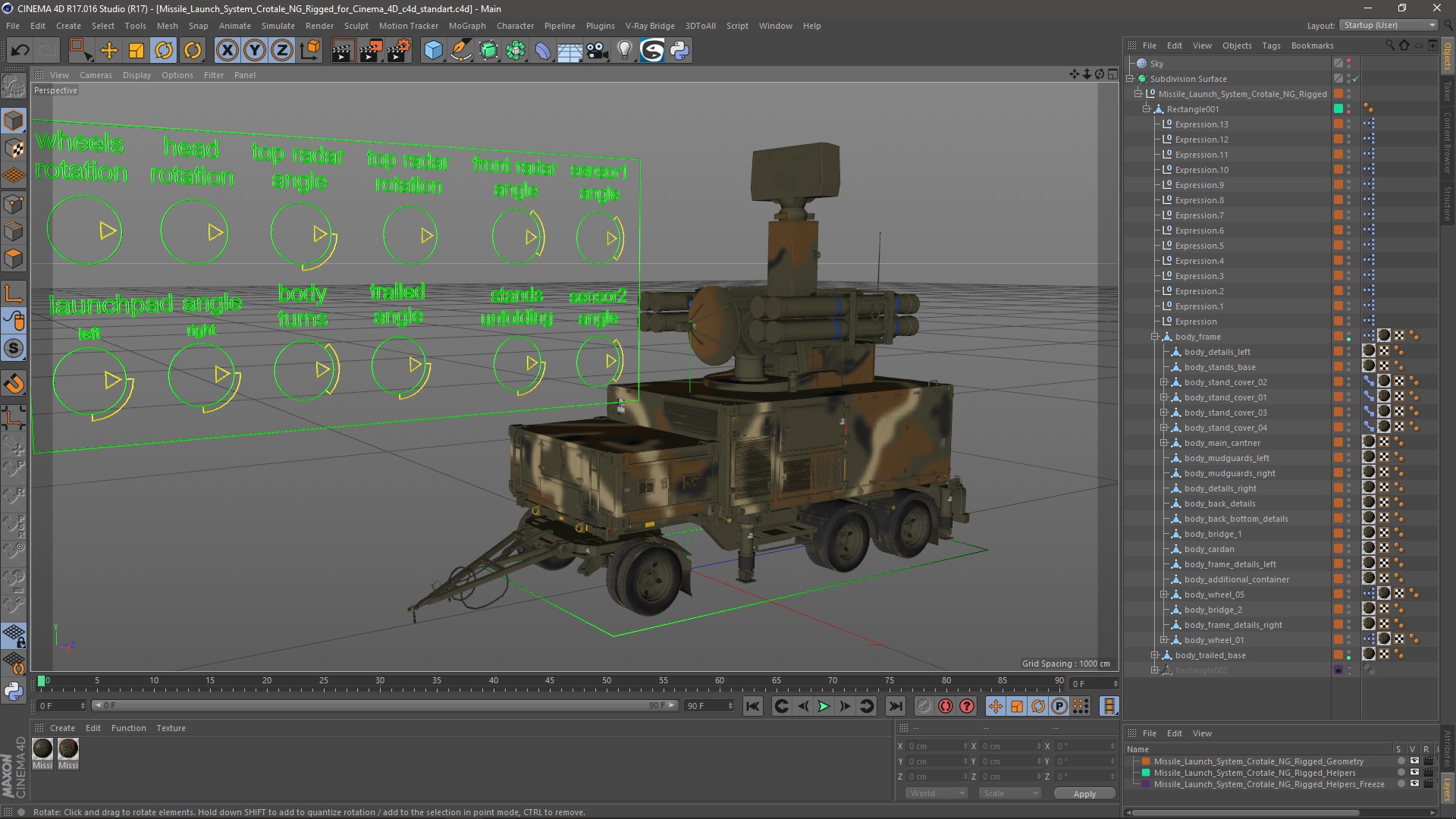
Task: Collapse the Subdivision Surface tree node
Action: [1130, 79]
